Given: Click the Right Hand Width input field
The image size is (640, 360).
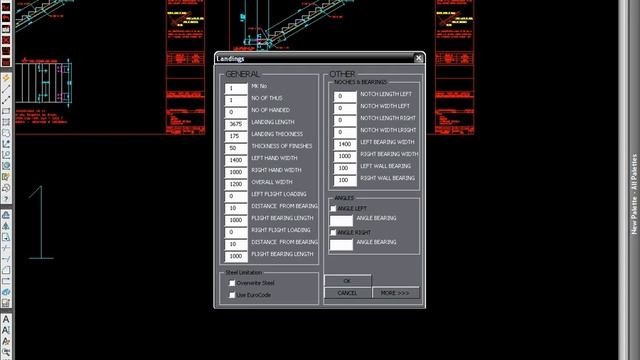Looking at the screenshot, I should pyautogui.click(x=236, y=172).
